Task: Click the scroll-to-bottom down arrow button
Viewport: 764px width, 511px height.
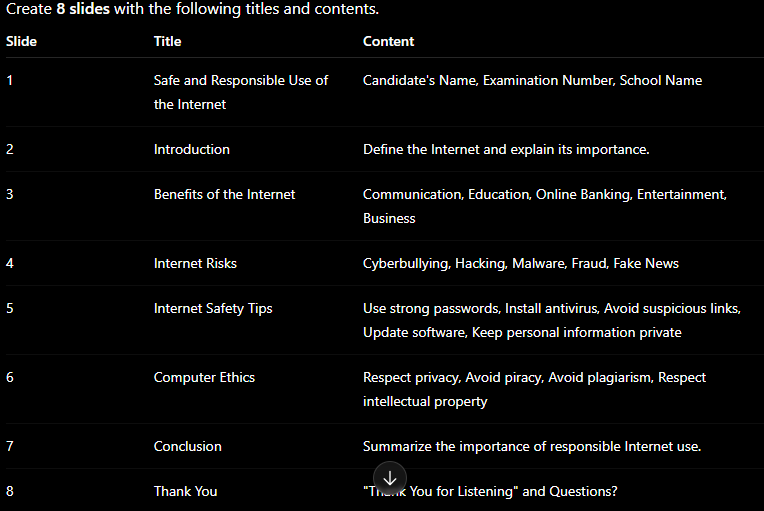Action: pyautogui.click(x=390, y=478)
